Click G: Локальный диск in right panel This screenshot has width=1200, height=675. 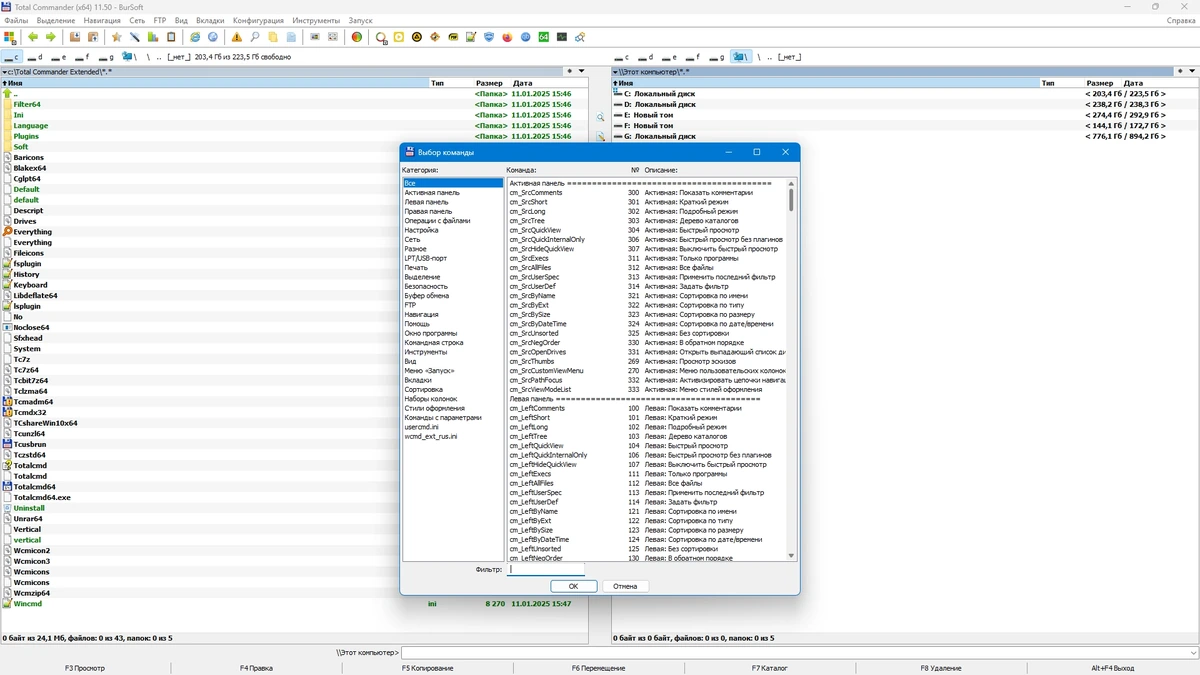660,136
